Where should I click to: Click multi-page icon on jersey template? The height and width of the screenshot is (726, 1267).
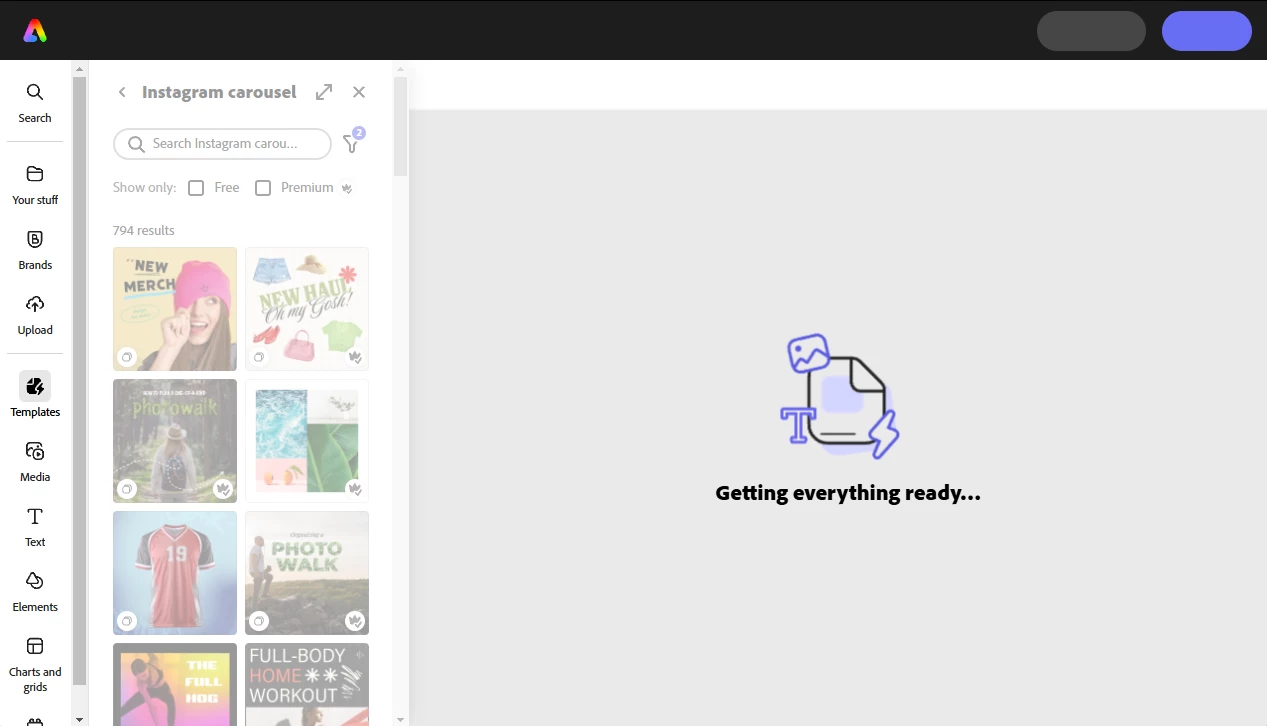click(x=127, y=621)
